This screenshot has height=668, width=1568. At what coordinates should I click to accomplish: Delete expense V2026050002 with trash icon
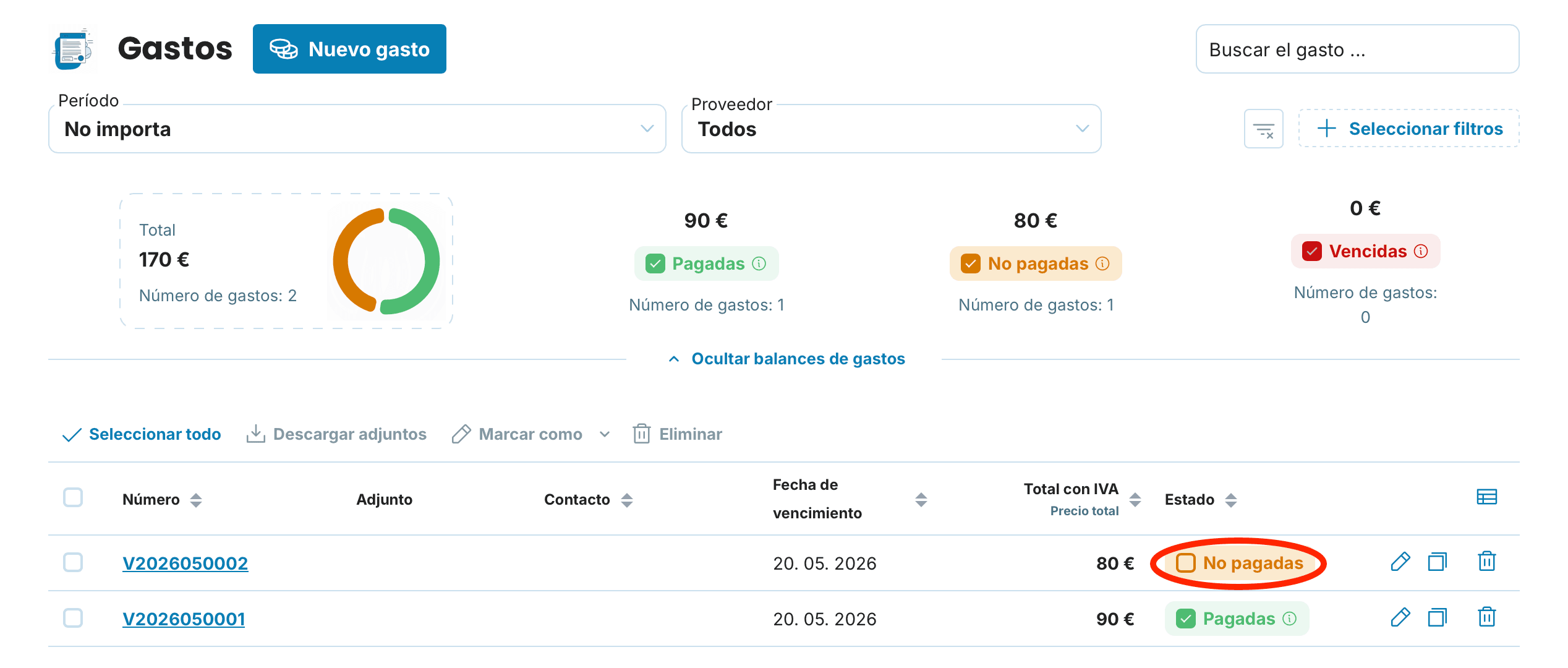(1486, 562)
